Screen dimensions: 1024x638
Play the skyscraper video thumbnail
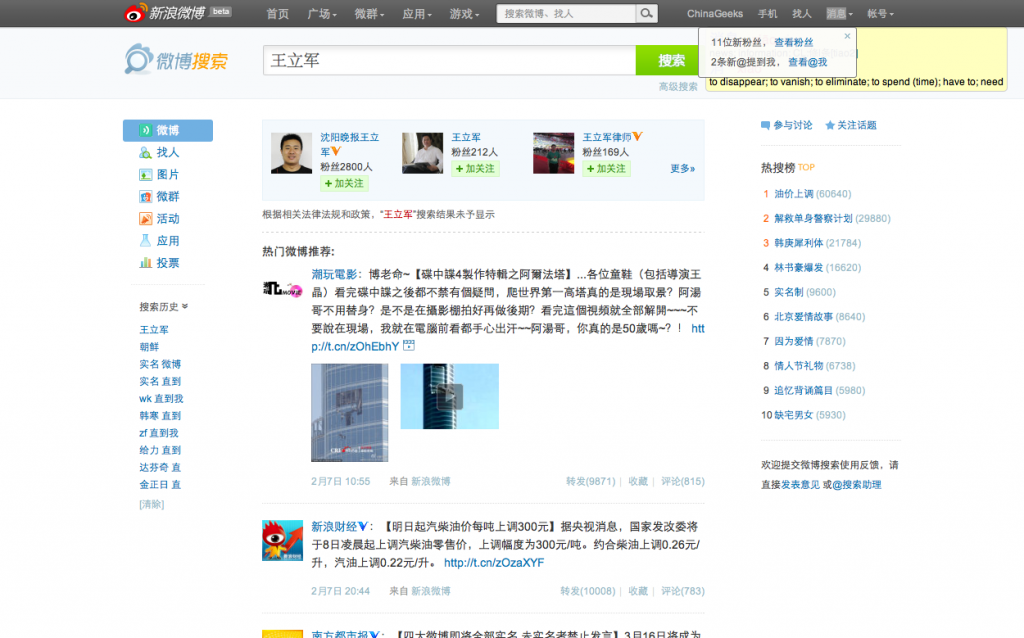[x=449, y=396]
